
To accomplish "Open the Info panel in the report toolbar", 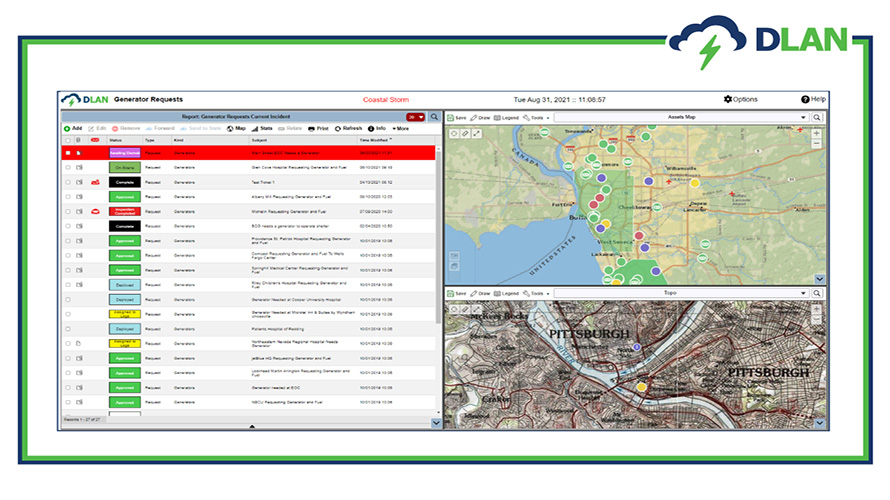I will (x=377, y=128).
